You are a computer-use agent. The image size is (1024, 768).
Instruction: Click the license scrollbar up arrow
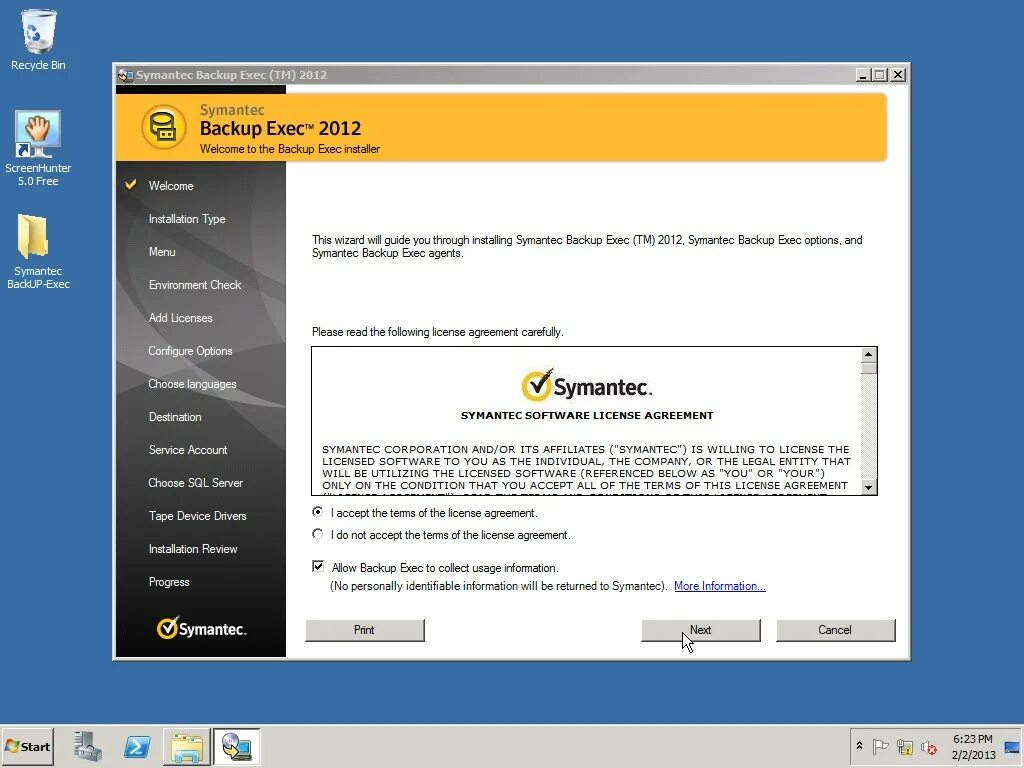coord(868,355)
